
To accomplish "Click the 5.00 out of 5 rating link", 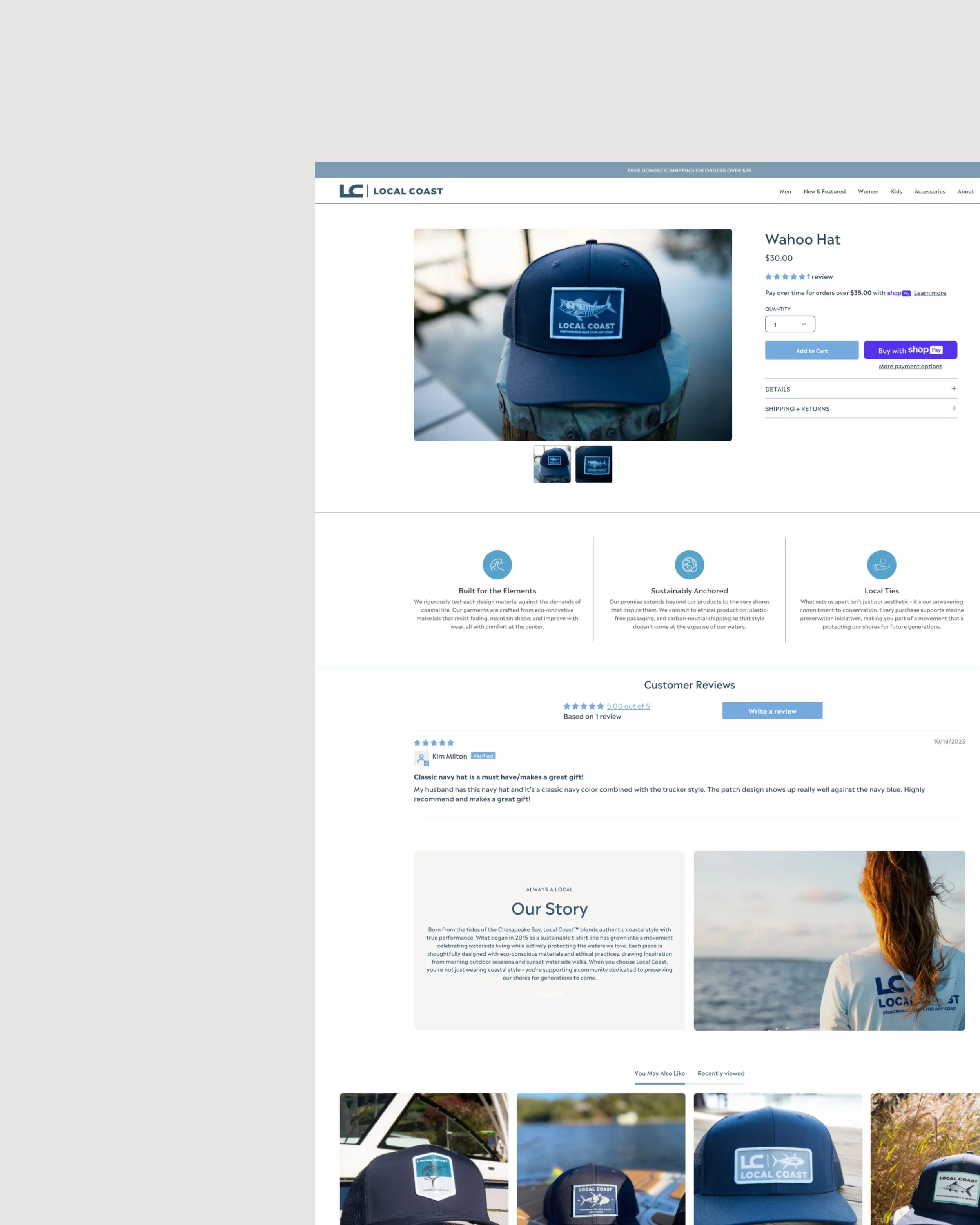I will coord(628,706).
